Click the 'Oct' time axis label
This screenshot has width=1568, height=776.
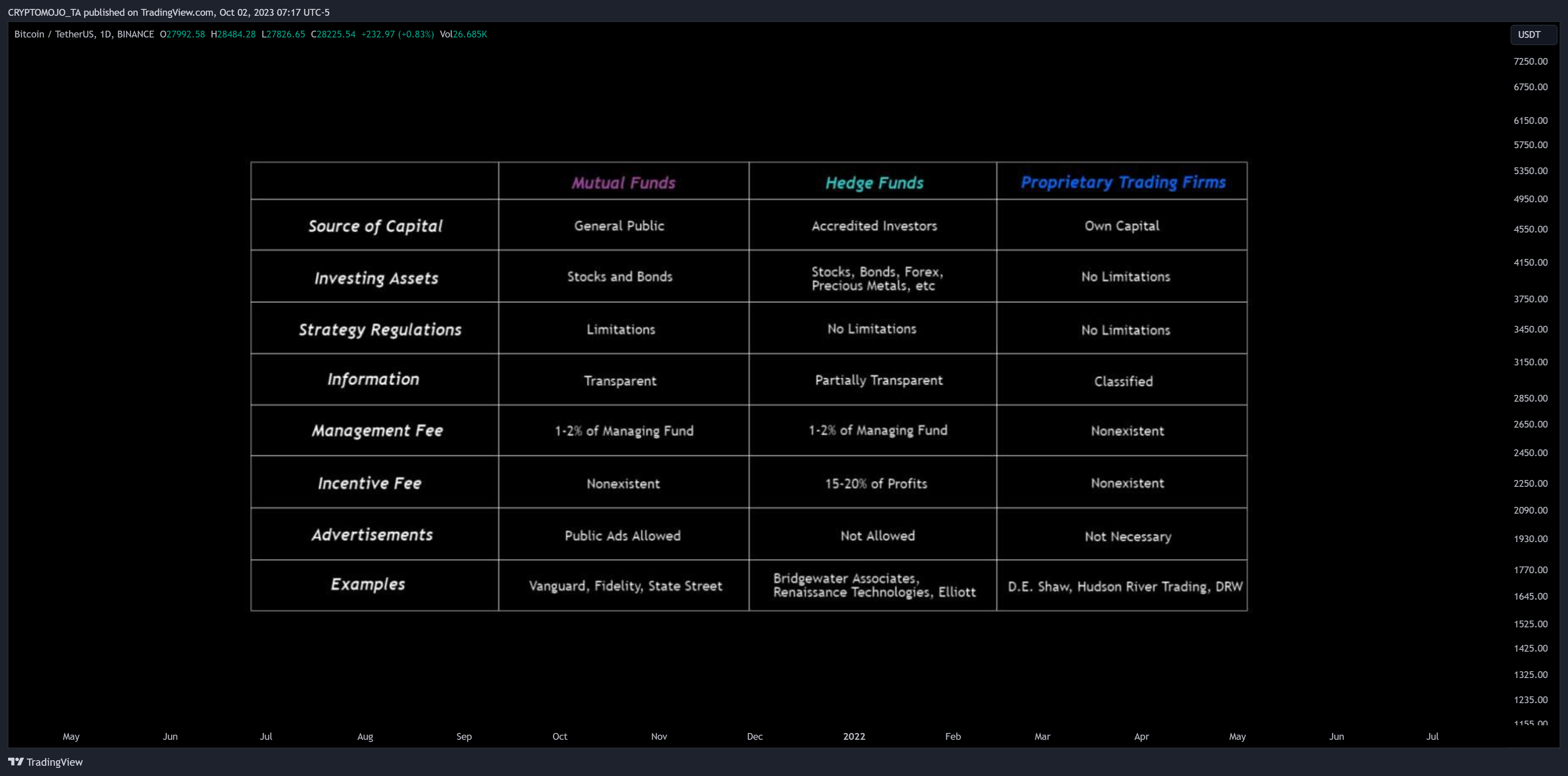tap(559, 736)
